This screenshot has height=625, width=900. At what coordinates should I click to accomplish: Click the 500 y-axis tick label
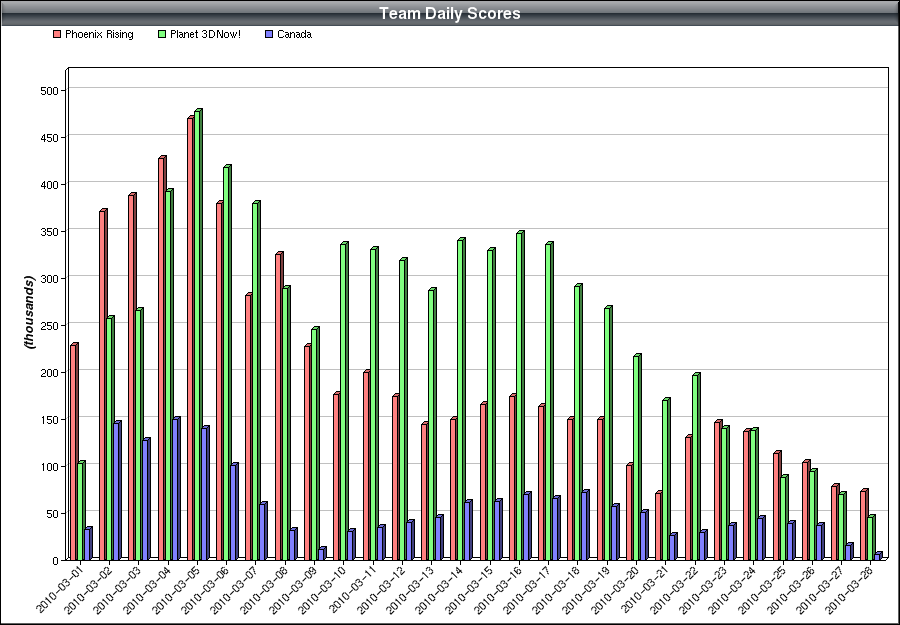[x=49, y=91]
